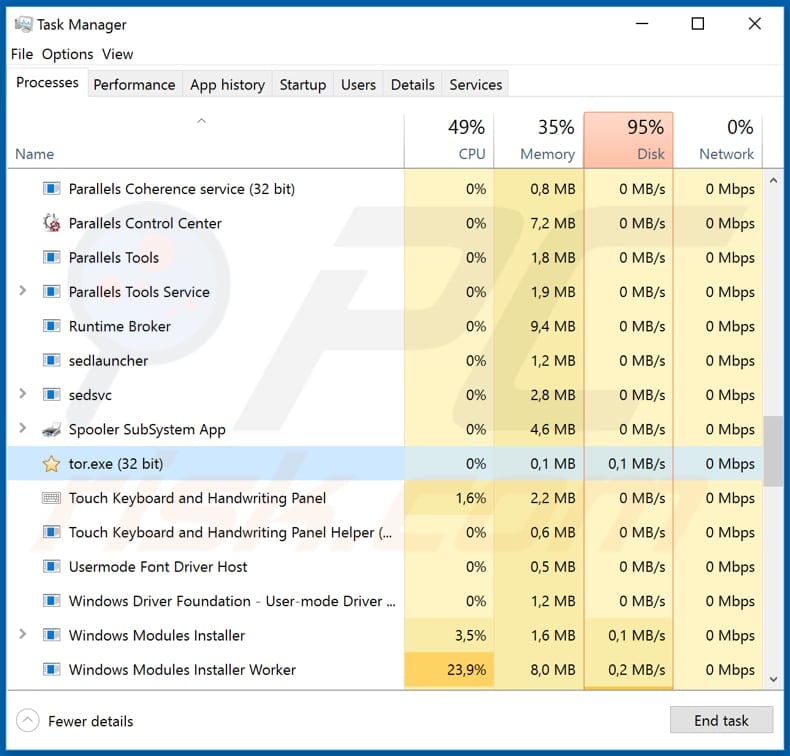
Task: Switch to the Performance tab
Action: coord(134,85)
